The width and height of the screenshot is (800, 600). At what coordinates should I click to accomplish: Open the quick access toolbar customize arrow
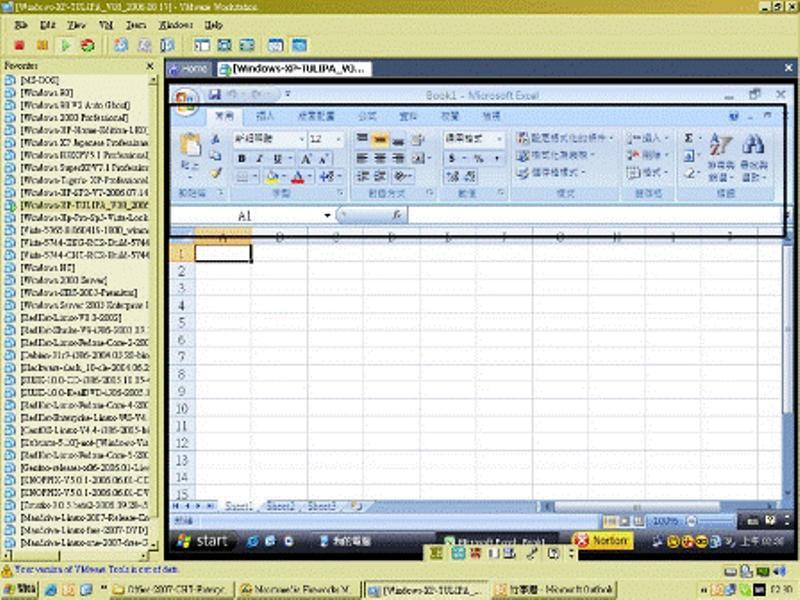pyautogui.click(x=288, y=94)
